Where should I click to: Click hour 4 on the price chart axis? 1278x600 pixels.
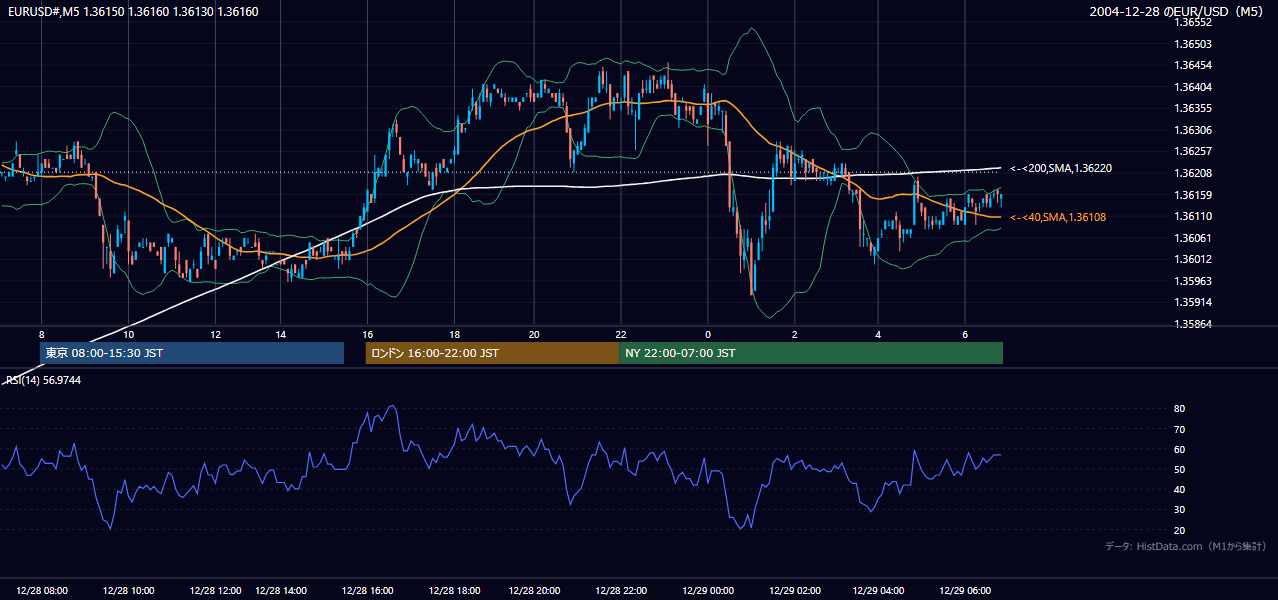click(x=878, y=334)
